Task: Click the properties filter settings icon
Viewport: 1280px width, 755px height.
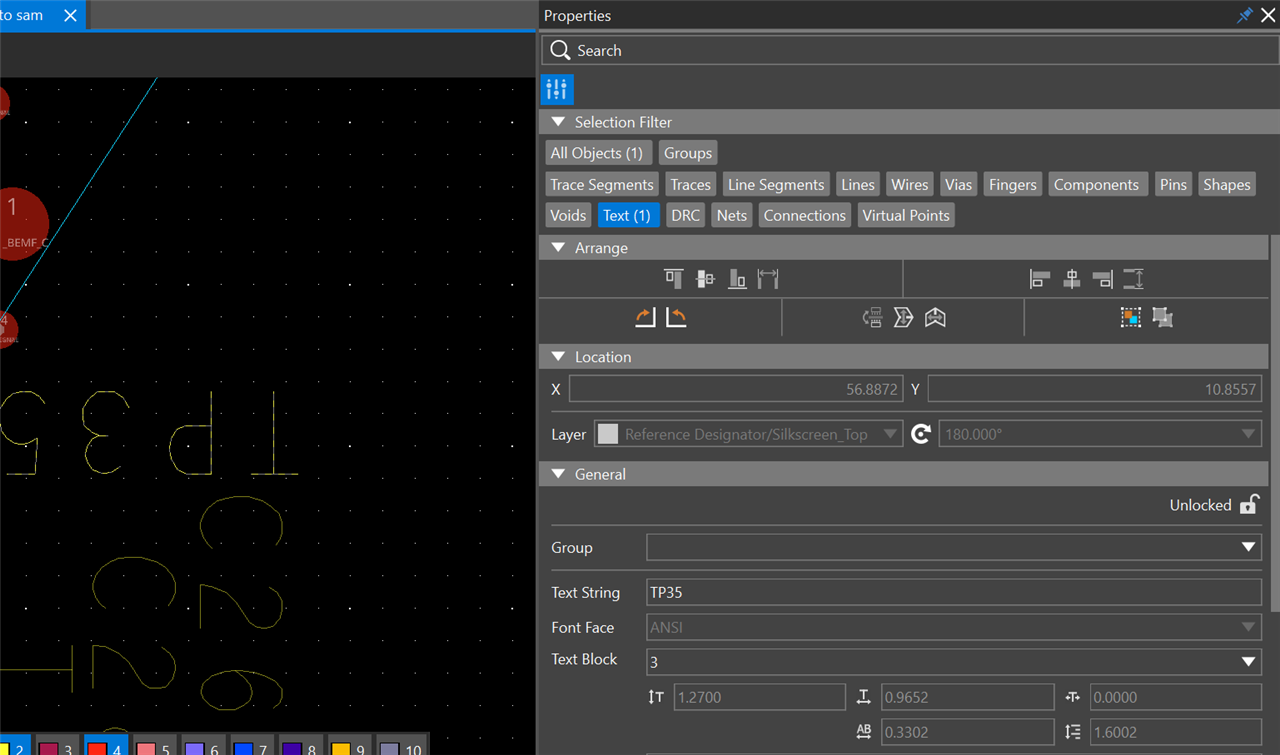Action: [x=557, y=89]
